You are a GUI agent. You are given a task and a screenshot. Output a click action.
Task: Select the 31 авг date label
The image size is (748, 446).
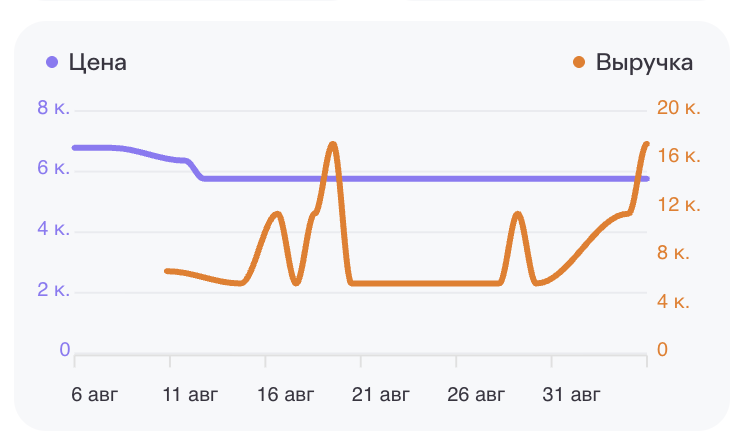[x=571, y=394]
